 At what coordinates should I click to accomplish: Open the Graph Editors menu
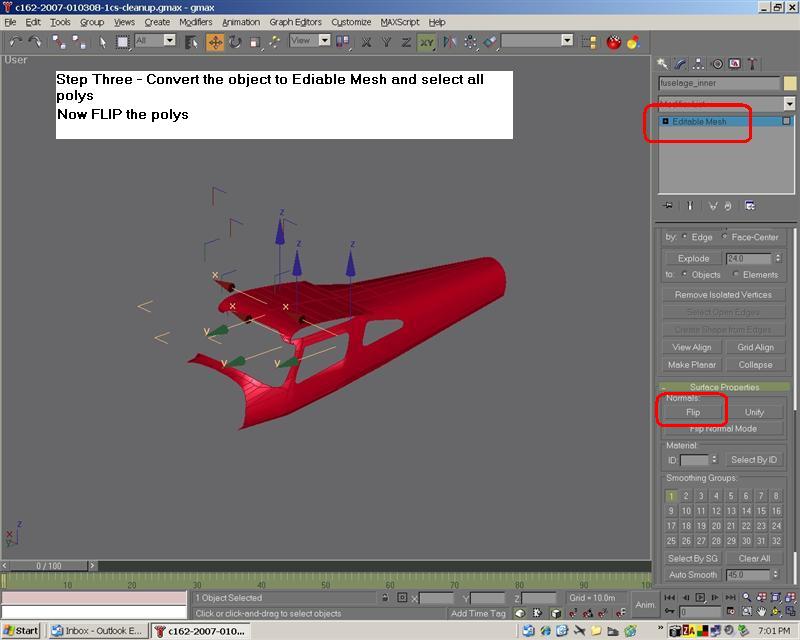pos(295,22)
